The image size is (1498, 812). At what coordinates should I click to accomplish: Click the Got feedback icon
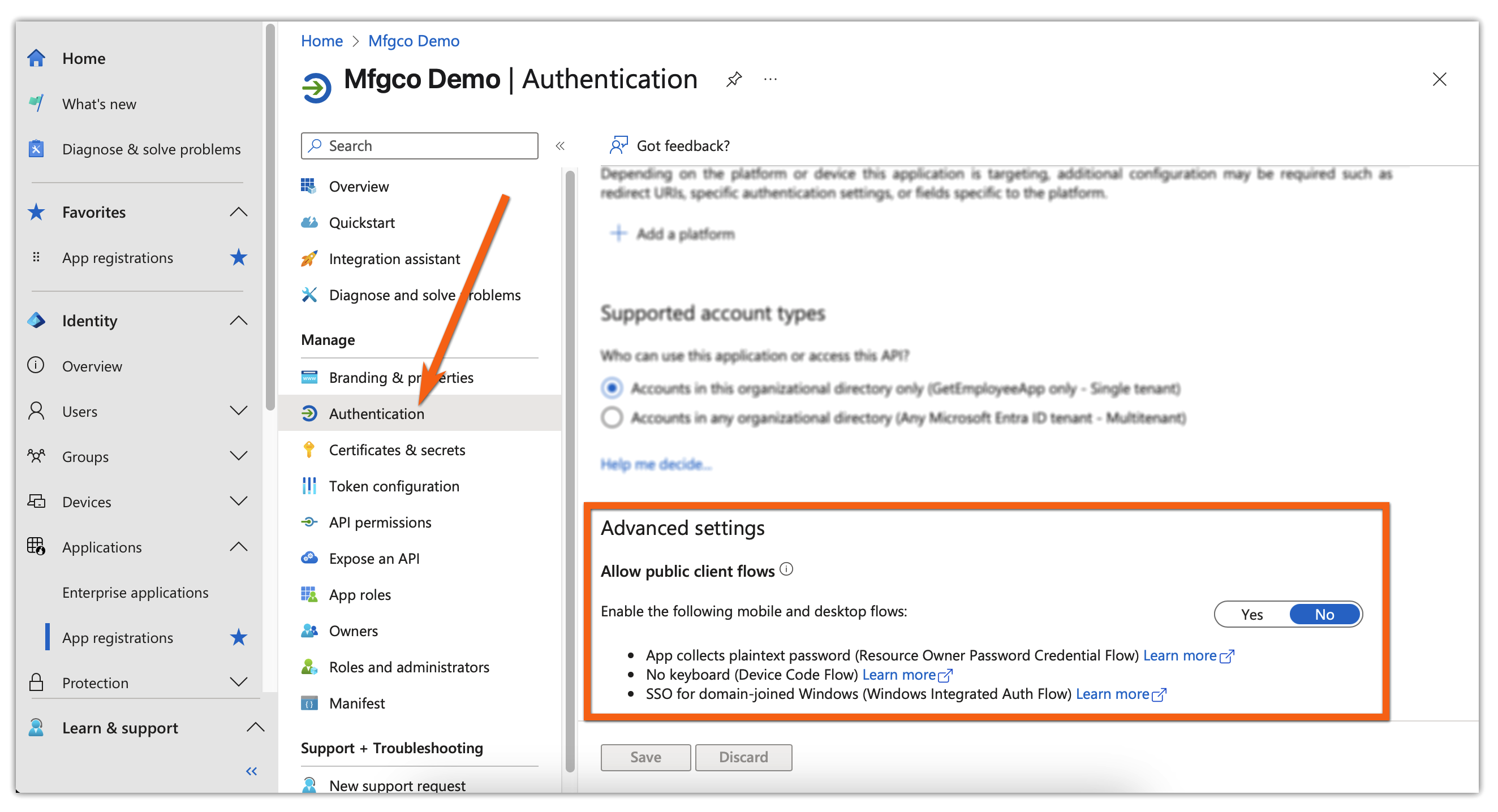coord(618,145)
